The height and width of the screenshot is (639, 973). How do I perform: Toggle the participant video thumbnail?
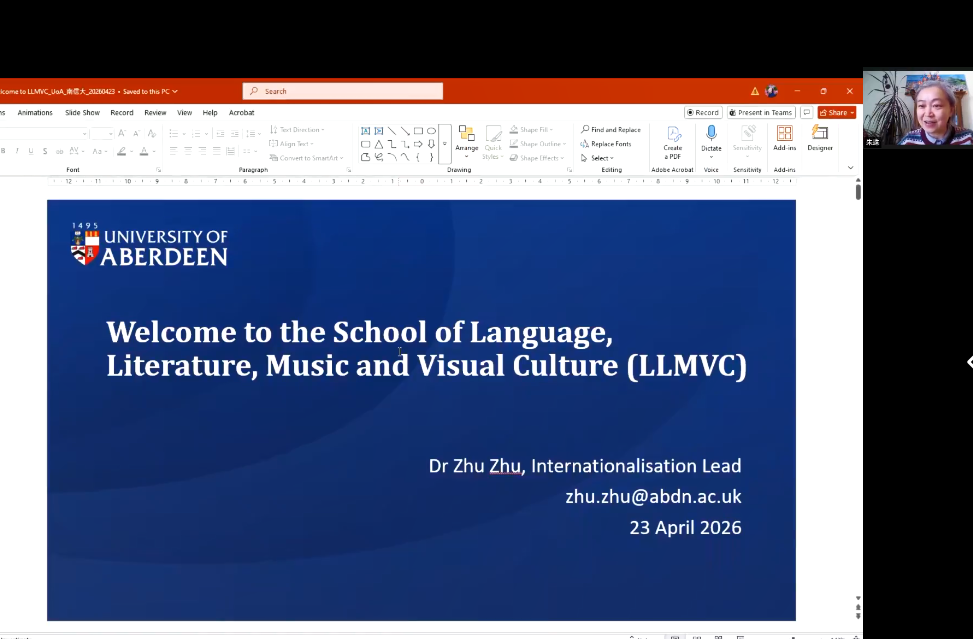917,109
